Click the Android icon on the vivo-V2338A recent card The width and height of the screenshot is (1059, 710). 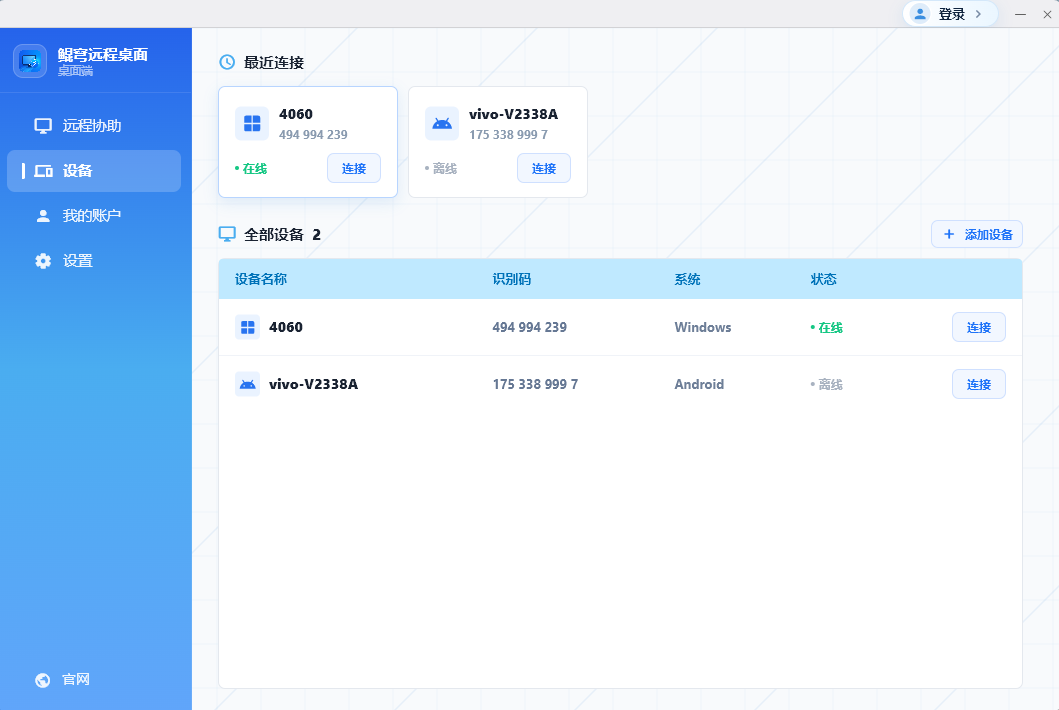[442, 124]
